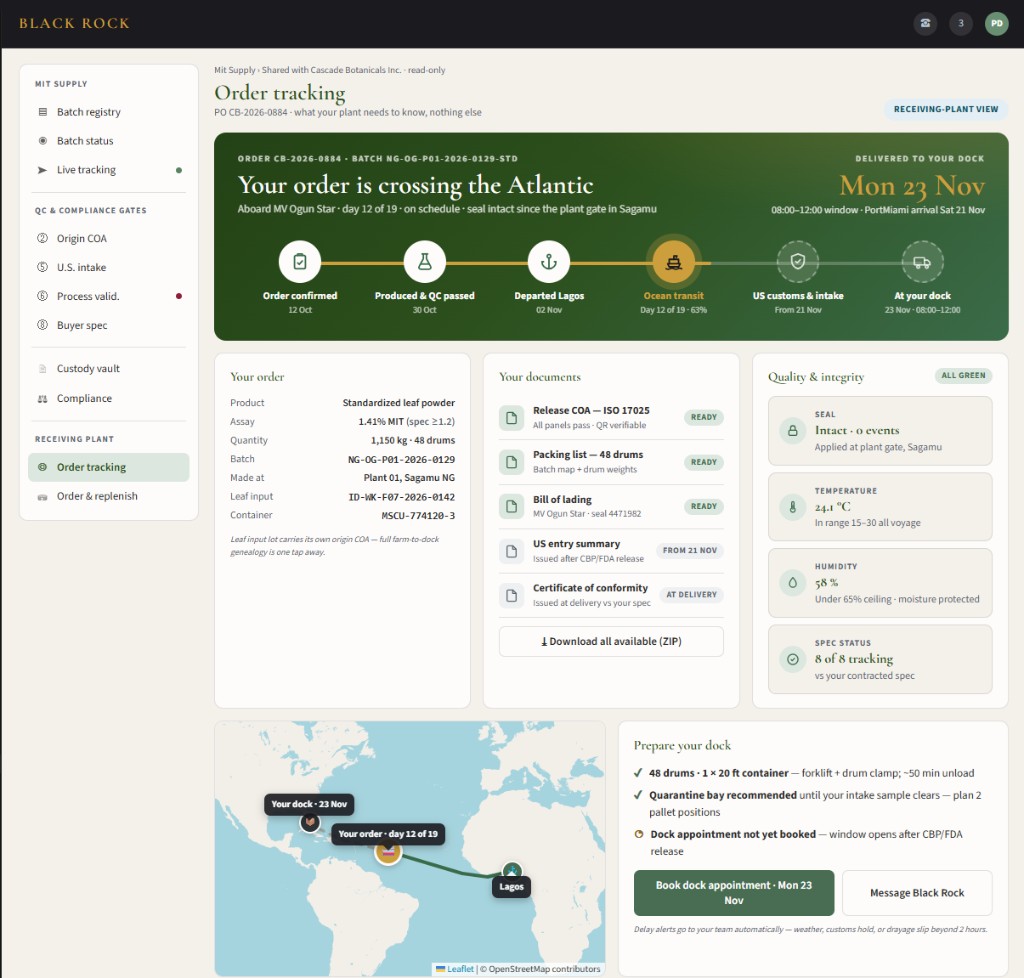Click the Compliance scales icon
The width and height of the screenshot is (1024, 978).
(x=42, y=398)
